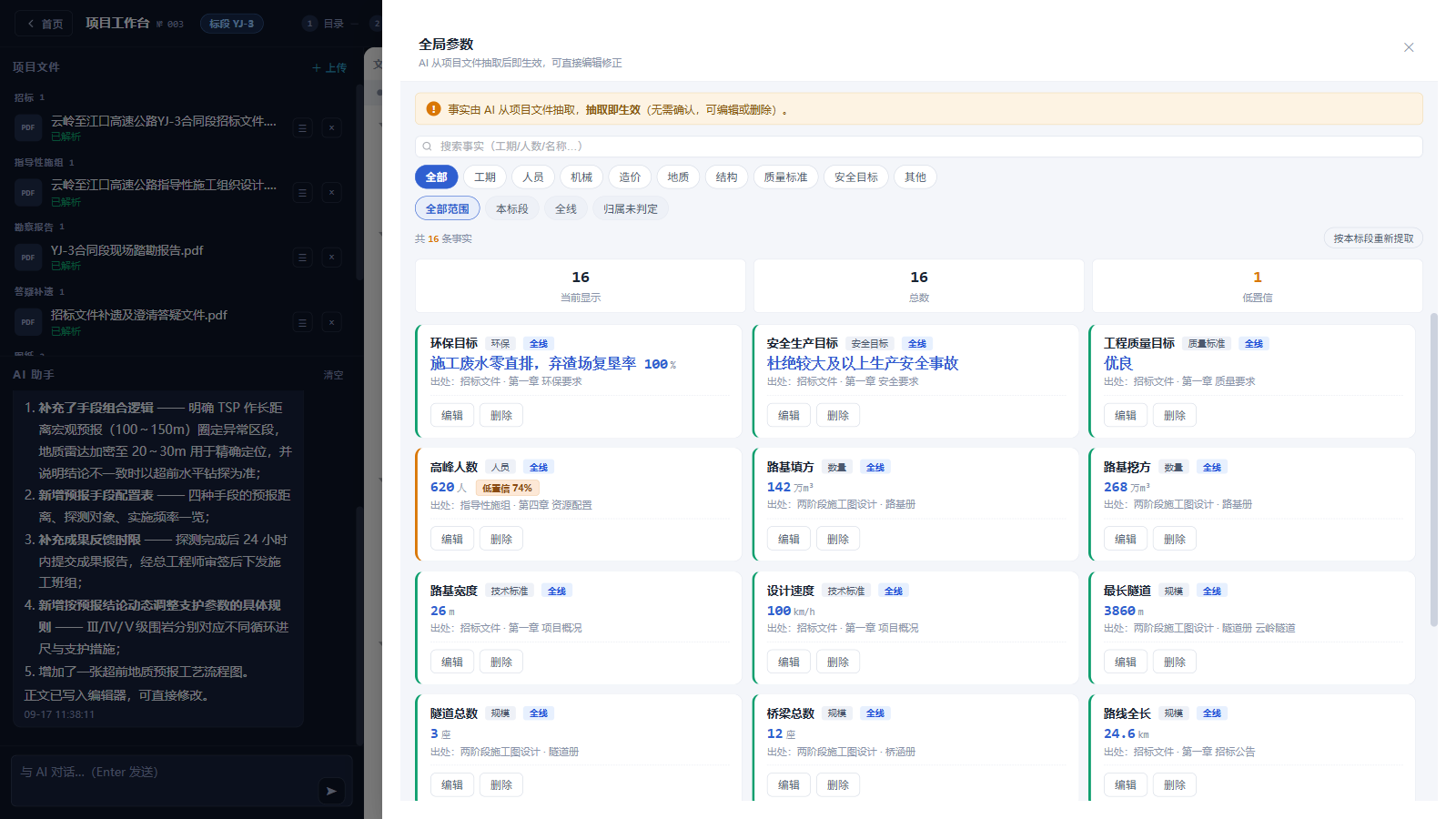Edit the 环保目标 fact card
Image resolution: width=1456 pixels, height=819 pixels.
point(452,416)
